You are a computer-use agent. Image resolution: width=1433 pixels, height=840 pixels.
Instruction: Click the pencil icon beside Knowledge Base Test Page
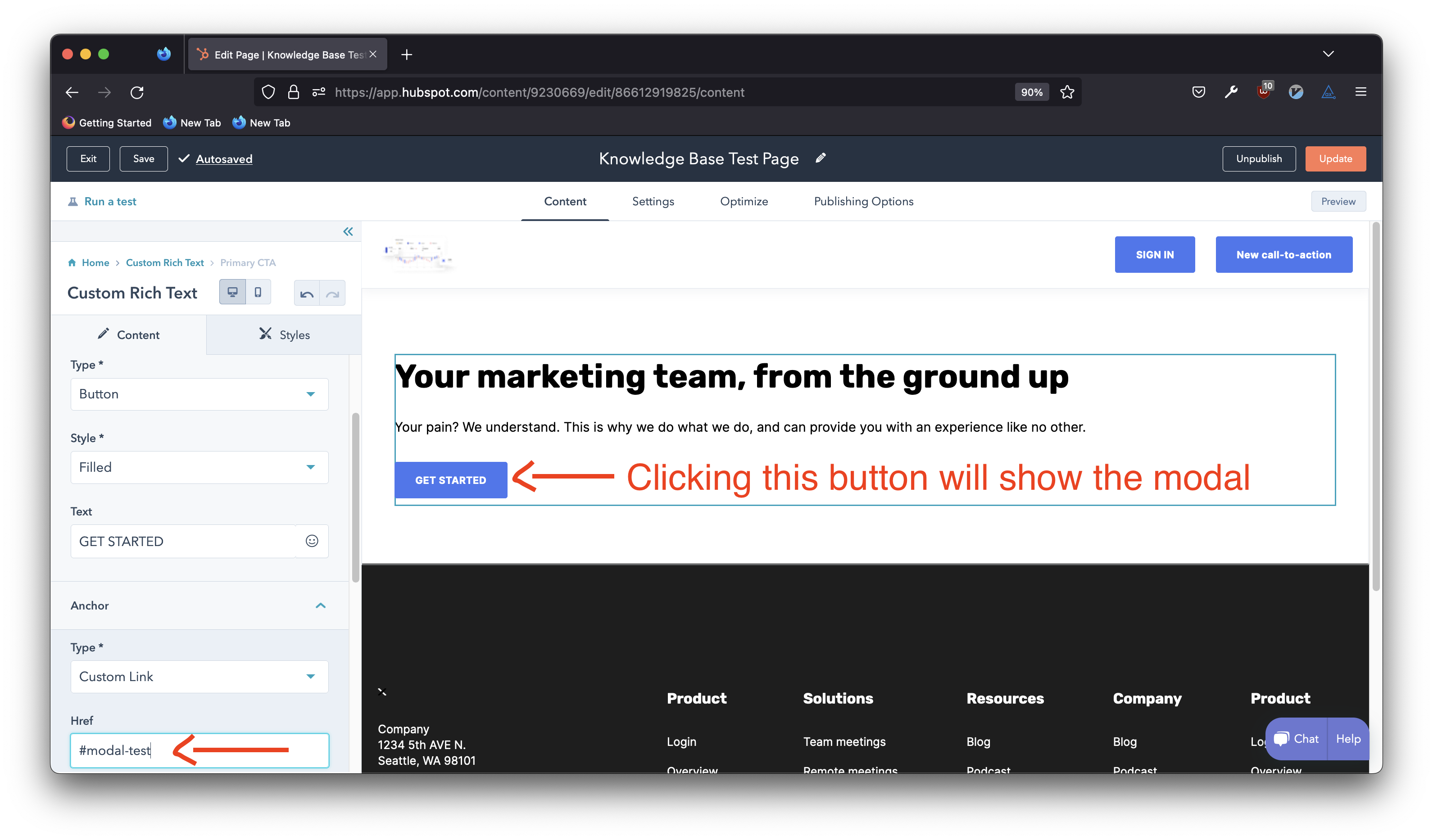(x=821, y=158)
